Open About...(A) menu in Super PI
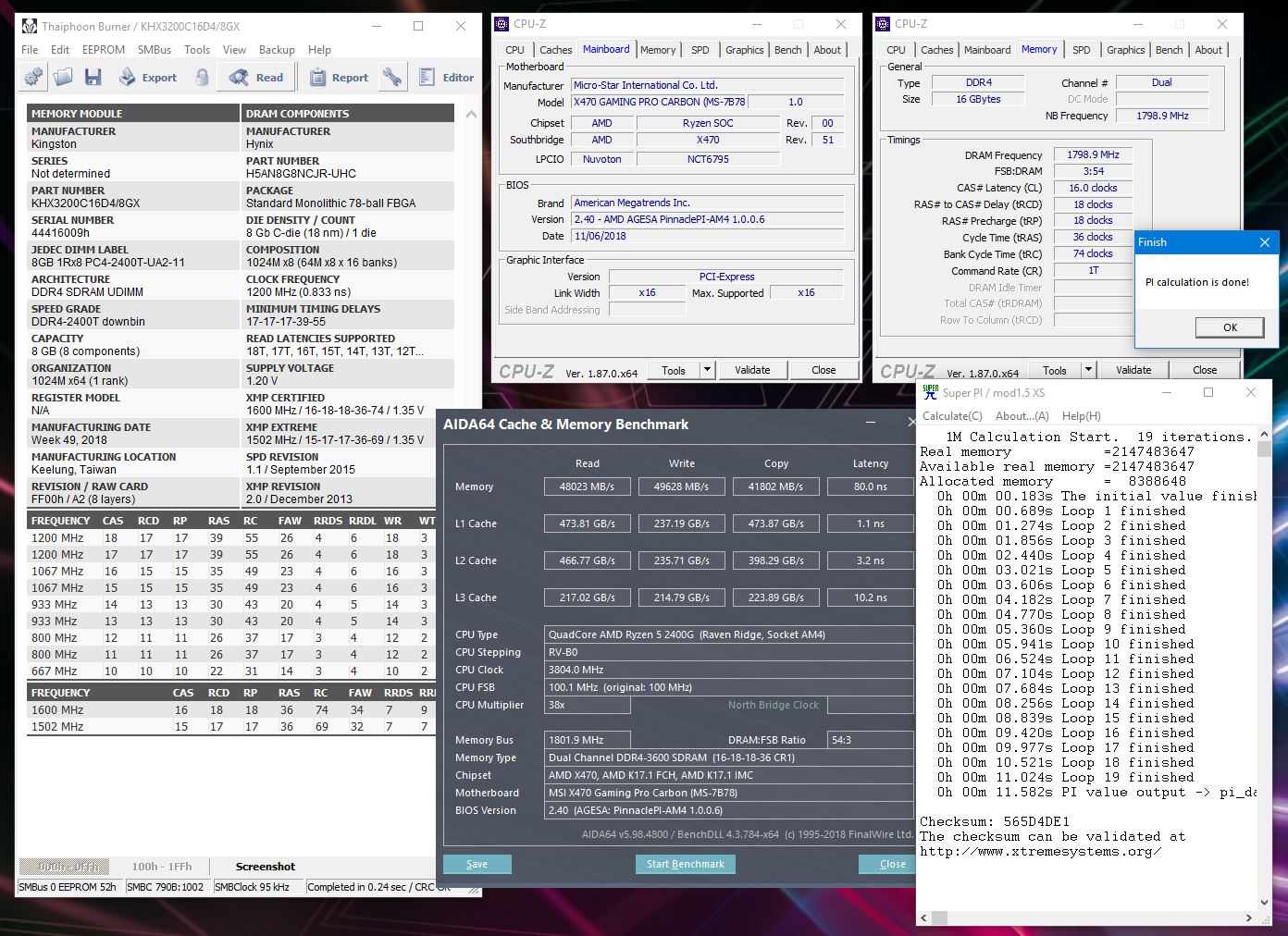 [x=1022, y=416]
